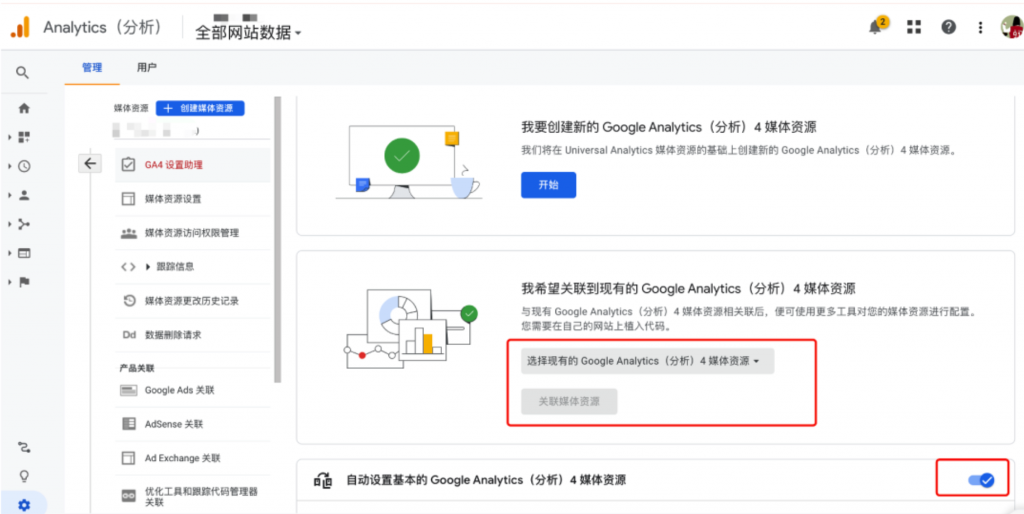Click the 创建媒体资源 button
1024x514 pixels.
pos(200,108)
